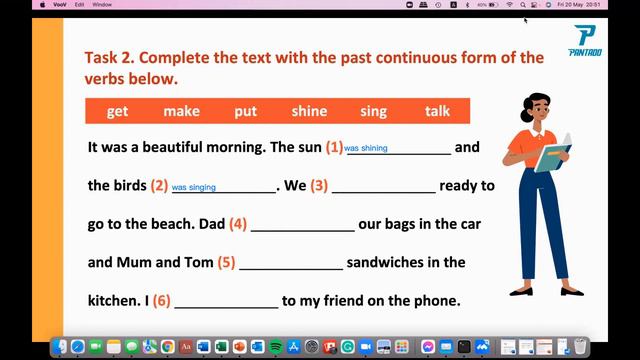Viewport: 640px width, 360px height.
Task: Open the Edit menu
Action: point(79,4)
